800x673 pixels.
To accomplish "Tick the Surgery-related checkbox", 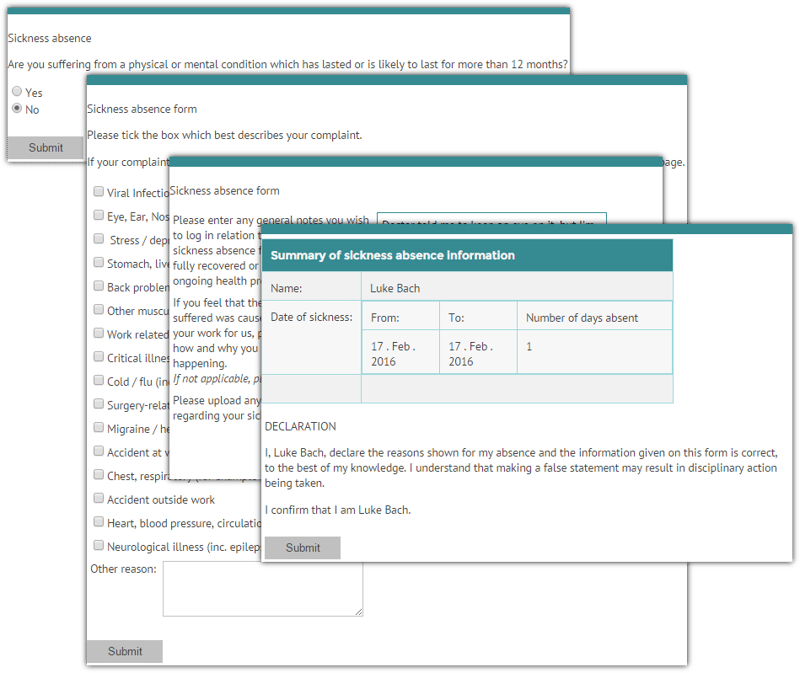I will click(98, 404).
